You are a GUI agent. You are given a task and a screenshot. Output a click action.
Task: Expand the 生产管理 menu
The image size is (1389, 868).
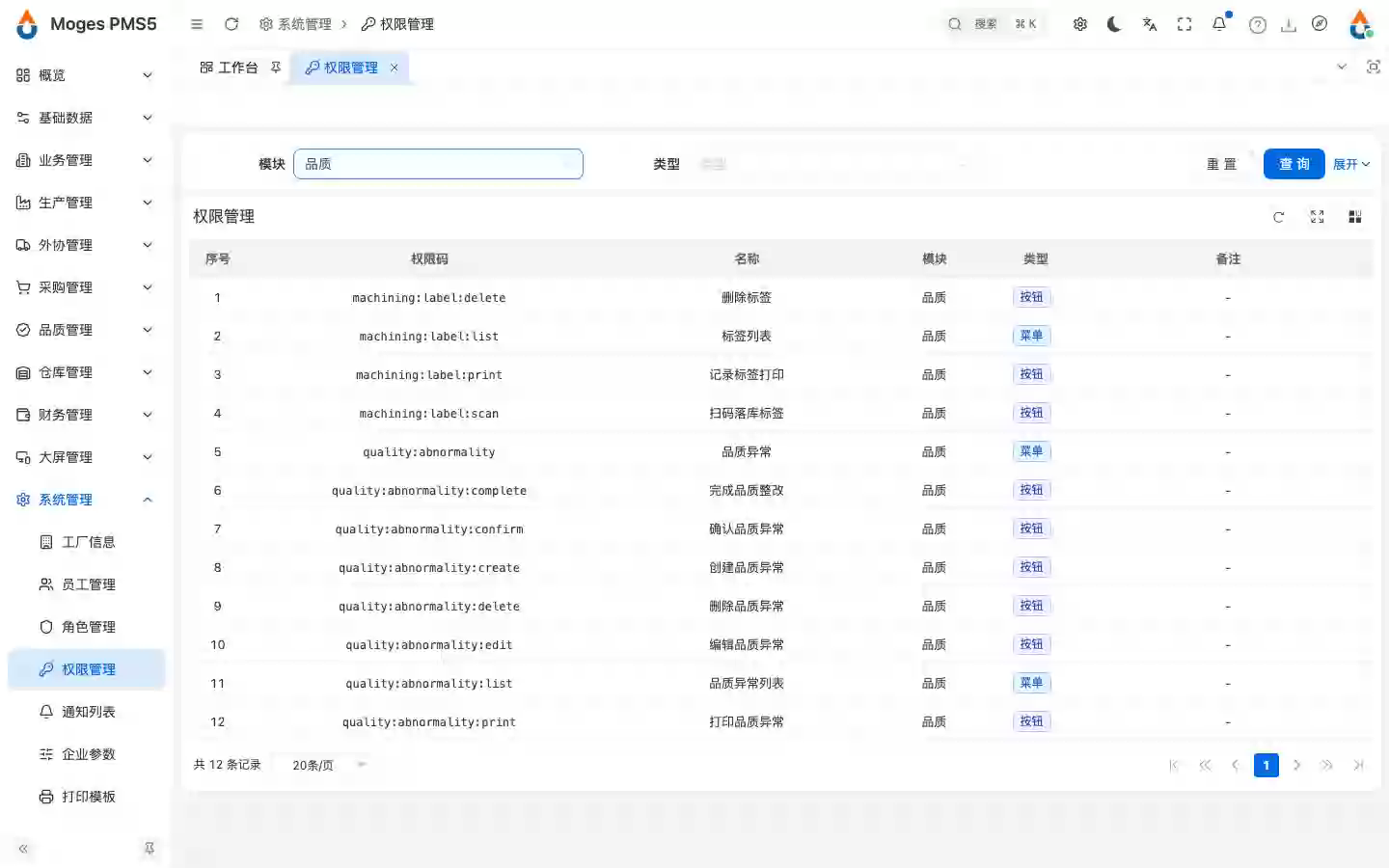click(x=85, y=203)
